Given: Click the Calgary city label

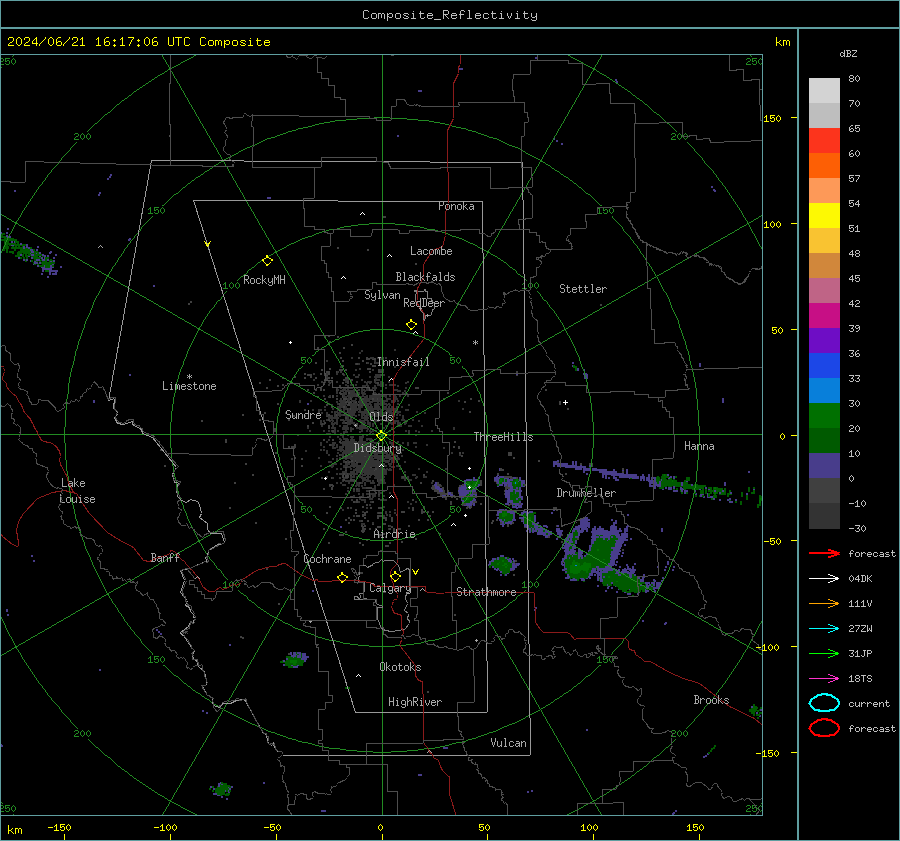Looking at the screenshot, I should (390, 588).
